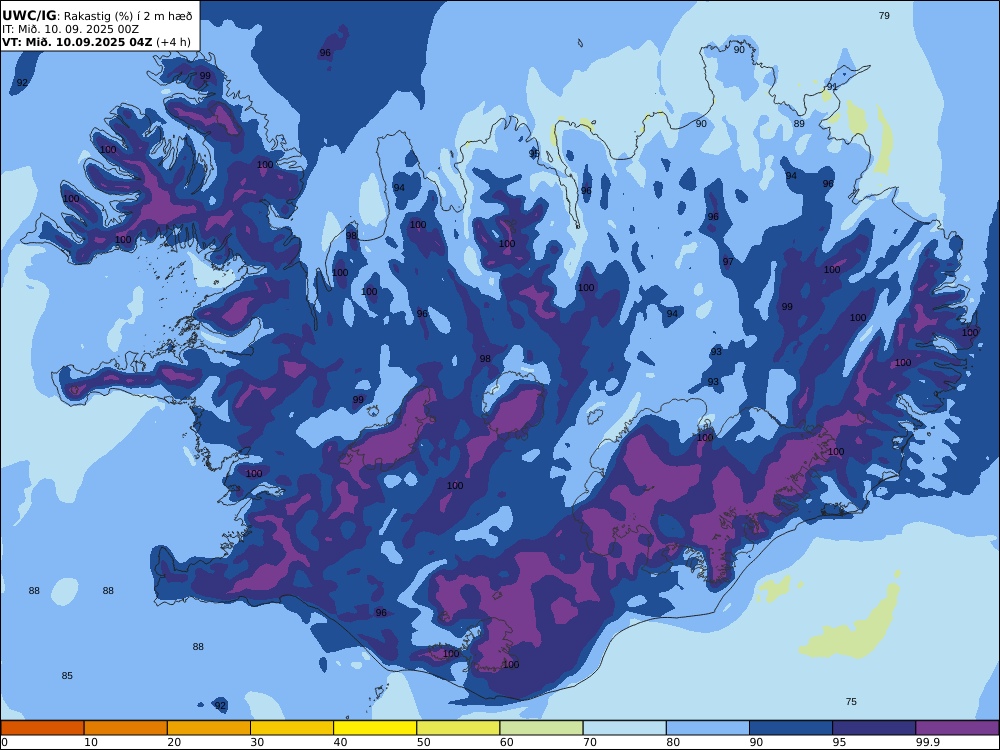Image resolution: width=1000 pixels, height=750 pixels.
Task: Click the legend tick label '99.9'
Action: 927,742
